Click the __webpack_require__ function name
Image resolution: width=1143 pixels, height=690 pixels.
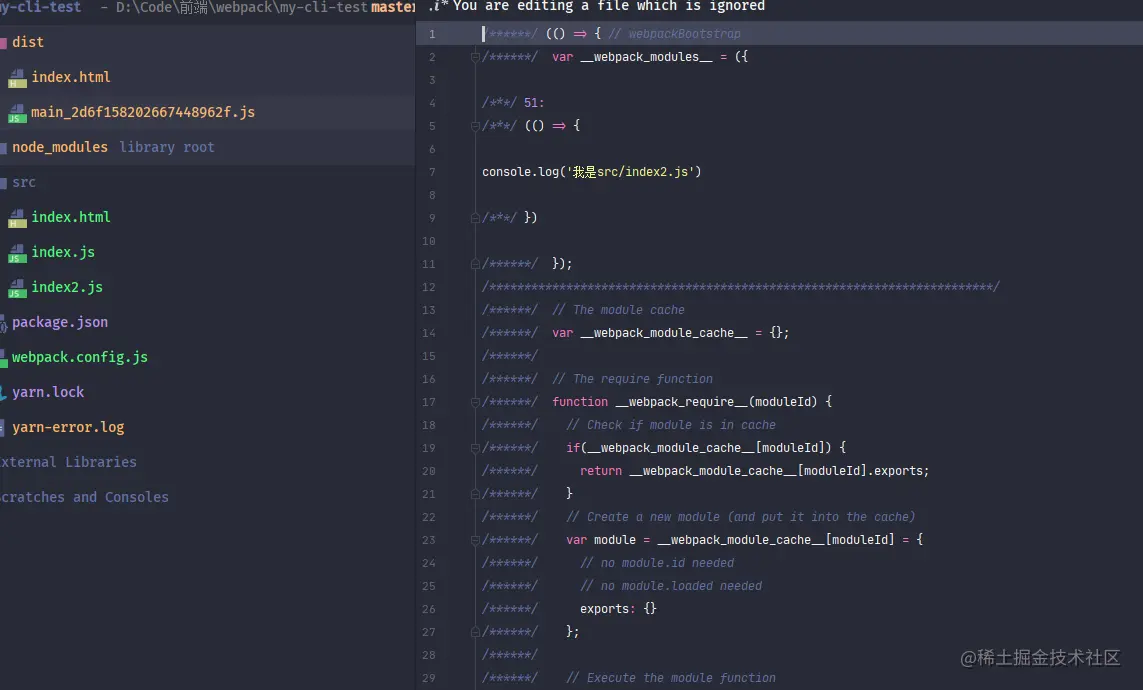pos(682,402)
